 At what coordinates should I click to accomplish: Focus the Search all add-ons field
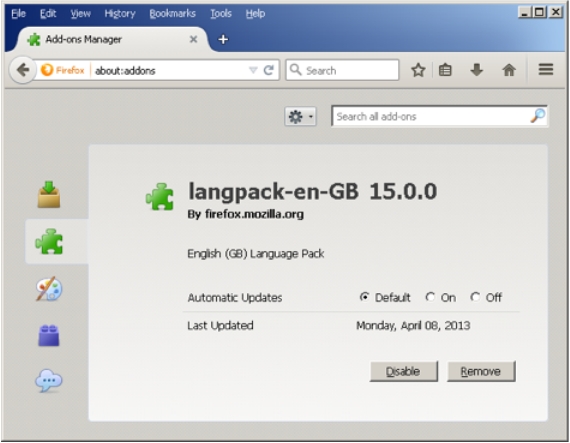(x=439, y=116)
